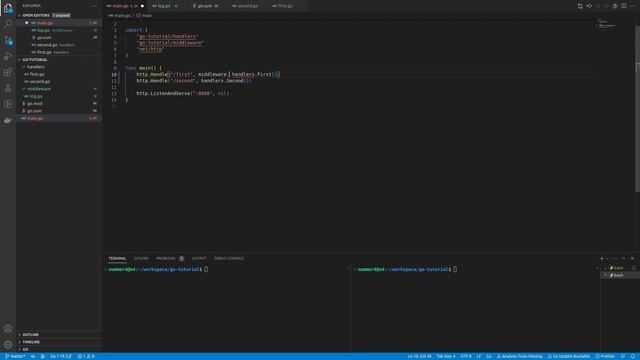Open the Source Control view
Screen dimensions: 640x360
(8, 40)
